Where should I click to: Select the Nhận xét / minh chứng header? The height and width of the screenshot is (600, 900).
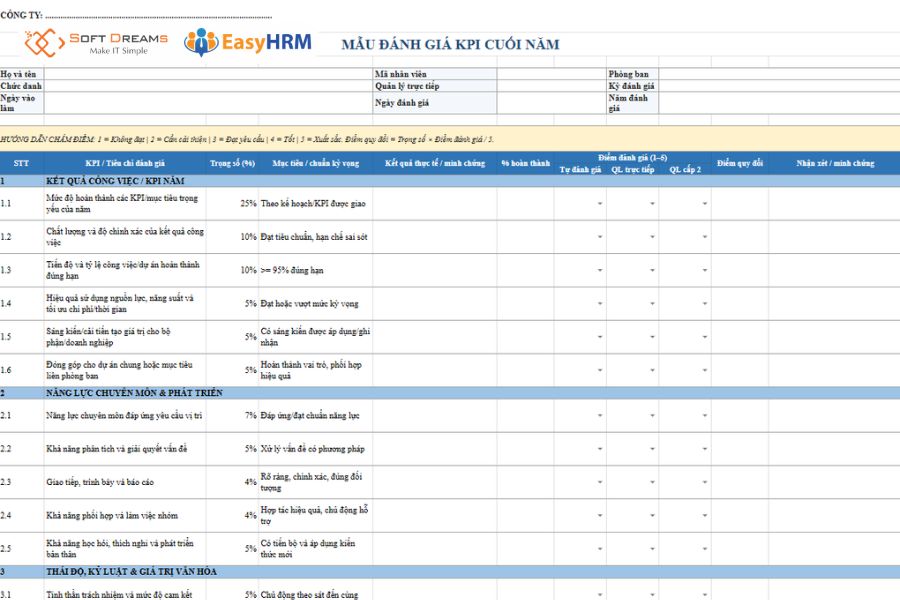(835, 163)
